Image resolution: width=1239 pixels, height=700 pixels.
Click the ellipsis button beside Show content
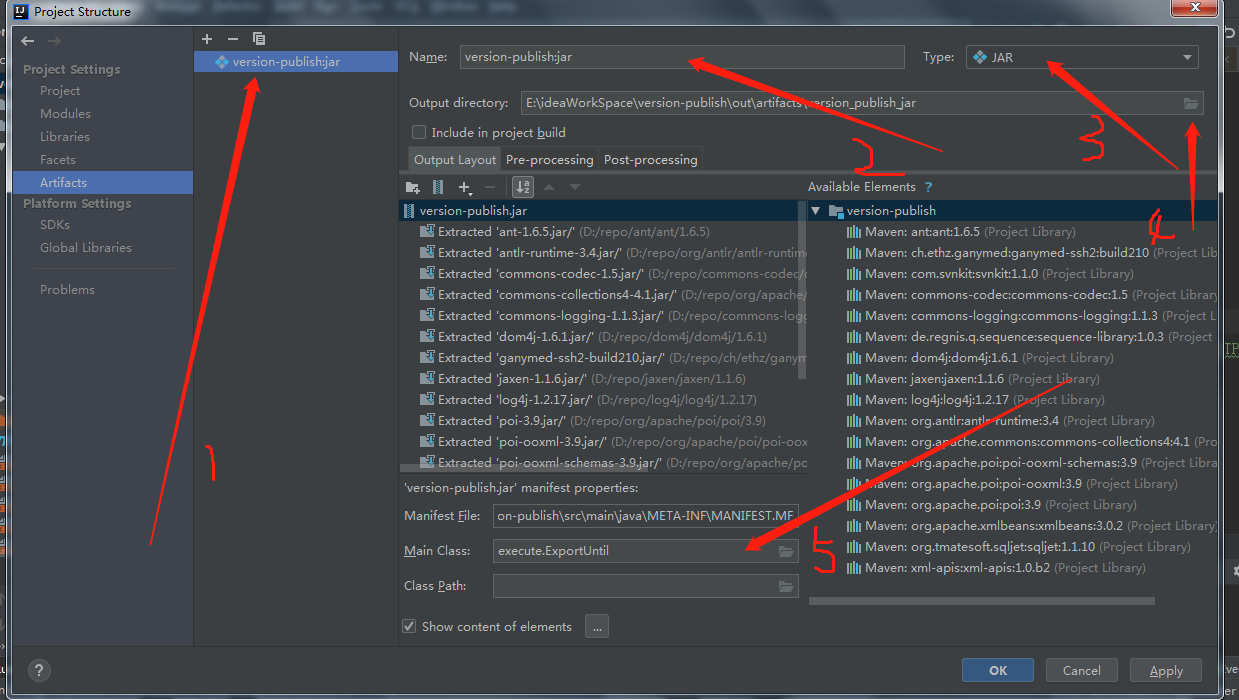point(597,627)
